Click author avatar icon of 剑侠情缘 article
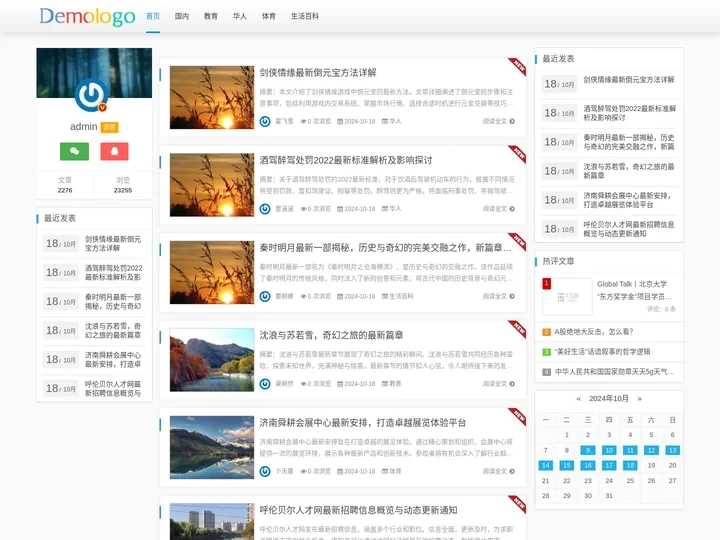Viewport: 720px width, 540px height. point(265,121)
